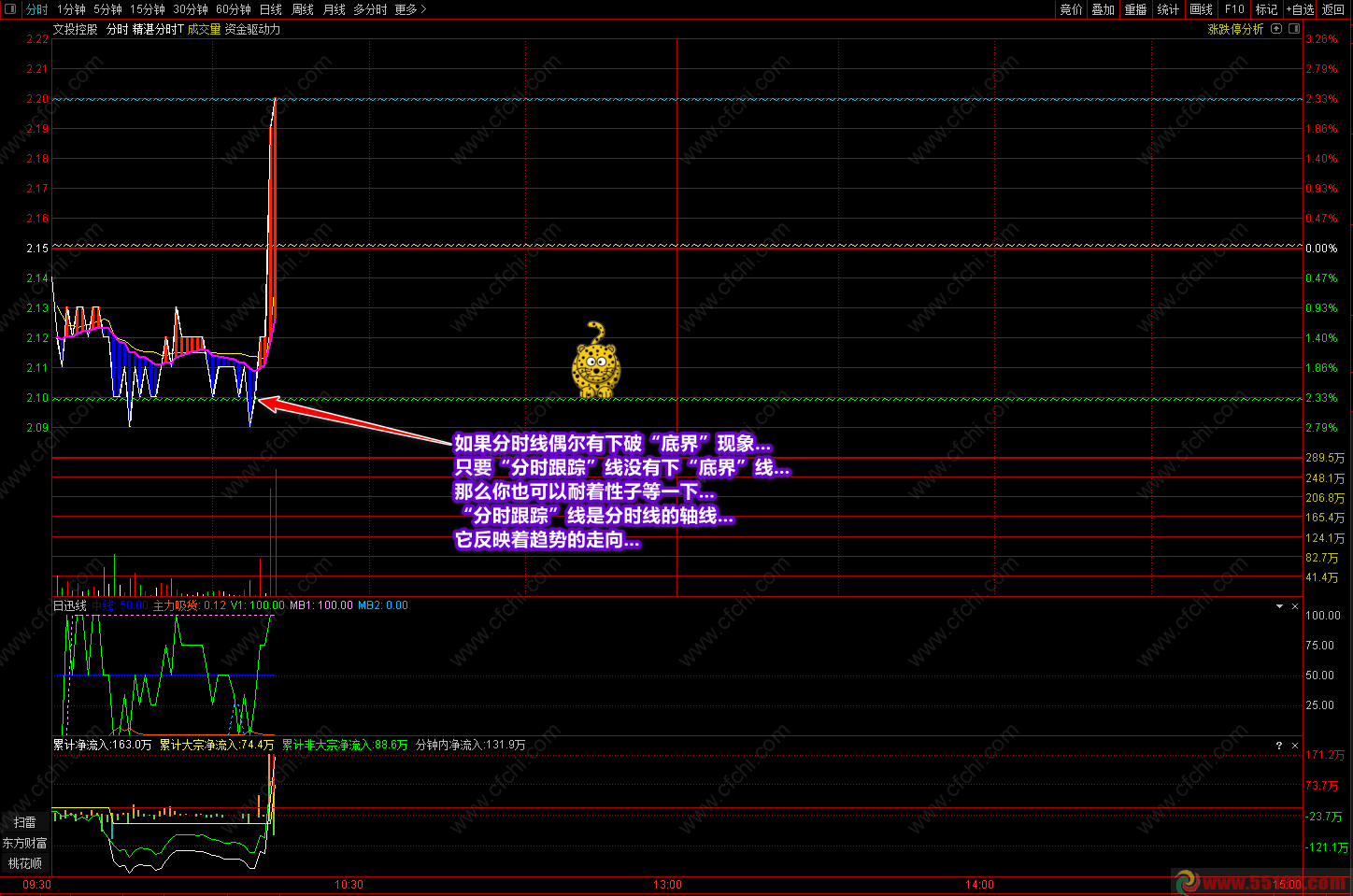
Task: Switch to the 周线 weekly chart tab
Action: click(303, 9)
